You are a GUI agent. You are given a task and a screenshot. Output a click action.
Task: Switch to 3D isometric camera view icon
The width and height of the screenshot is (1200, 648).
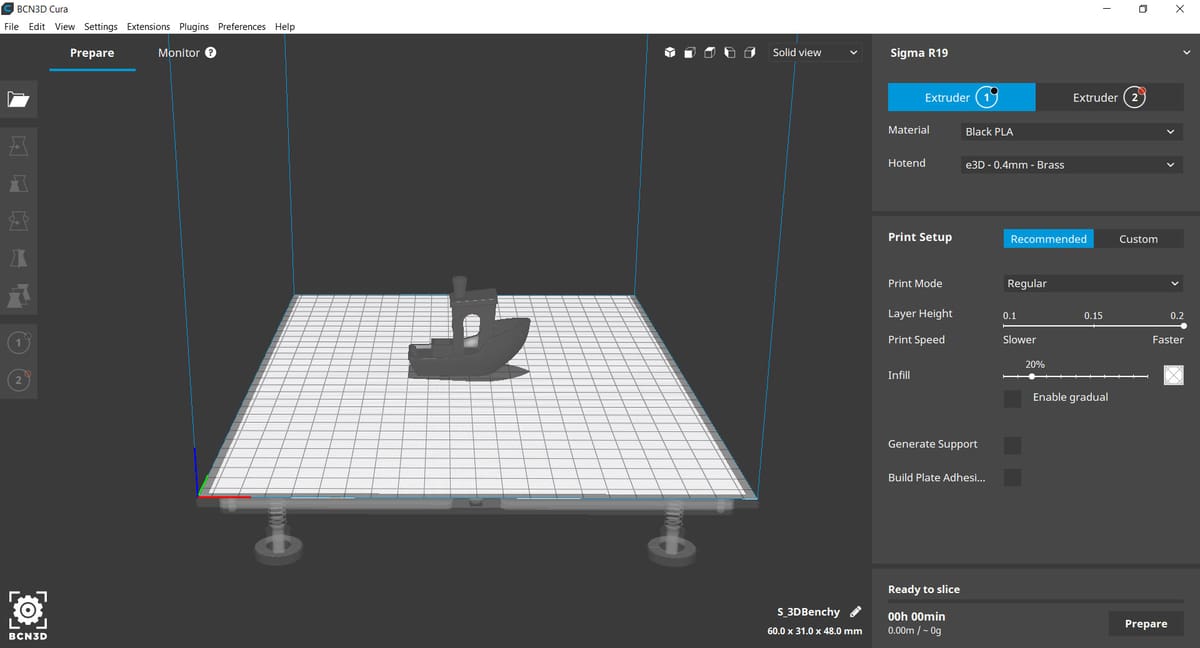click(670, 53)
